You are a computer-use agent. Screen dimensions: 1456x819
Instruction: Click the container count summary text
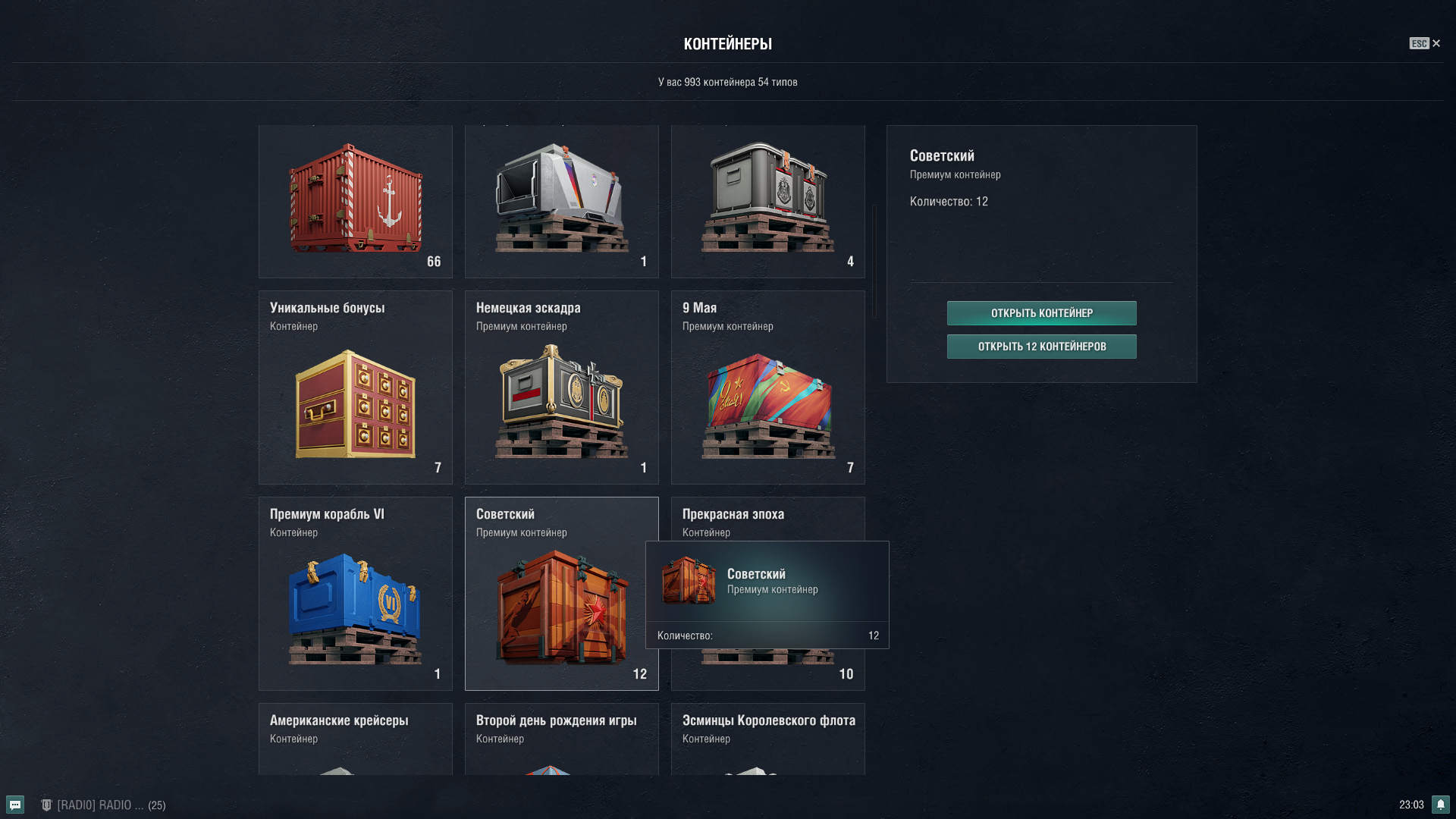click(x=727, y=82)
